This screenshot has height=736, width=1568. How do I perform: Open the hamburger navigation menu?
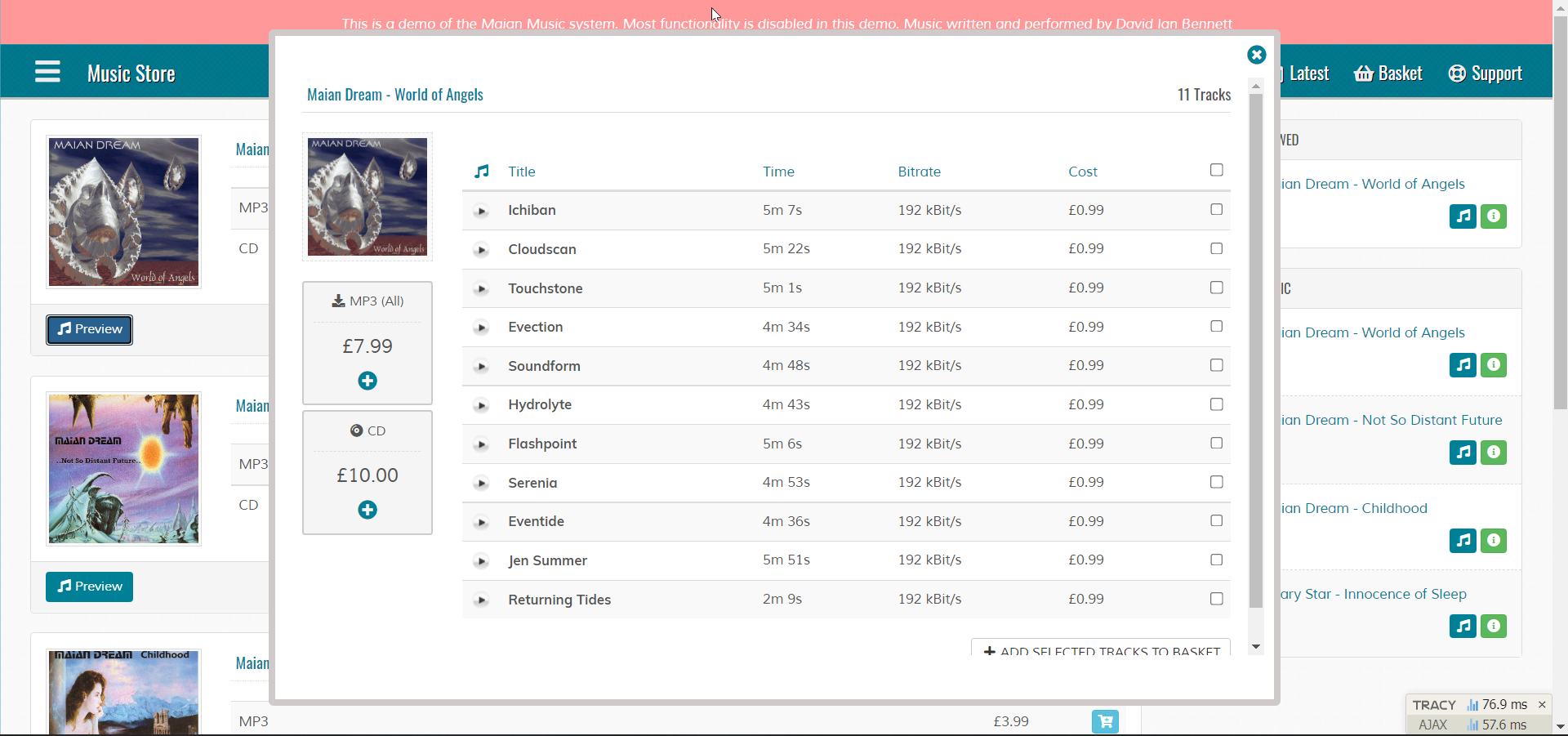point(47,72)
